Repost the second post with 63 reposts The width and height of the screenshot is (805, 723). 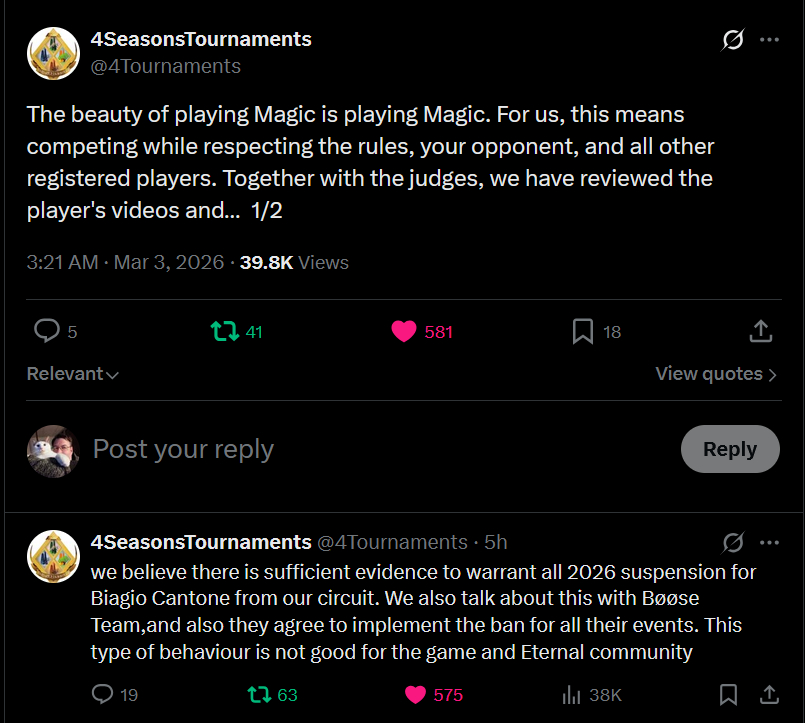(258, 694)
